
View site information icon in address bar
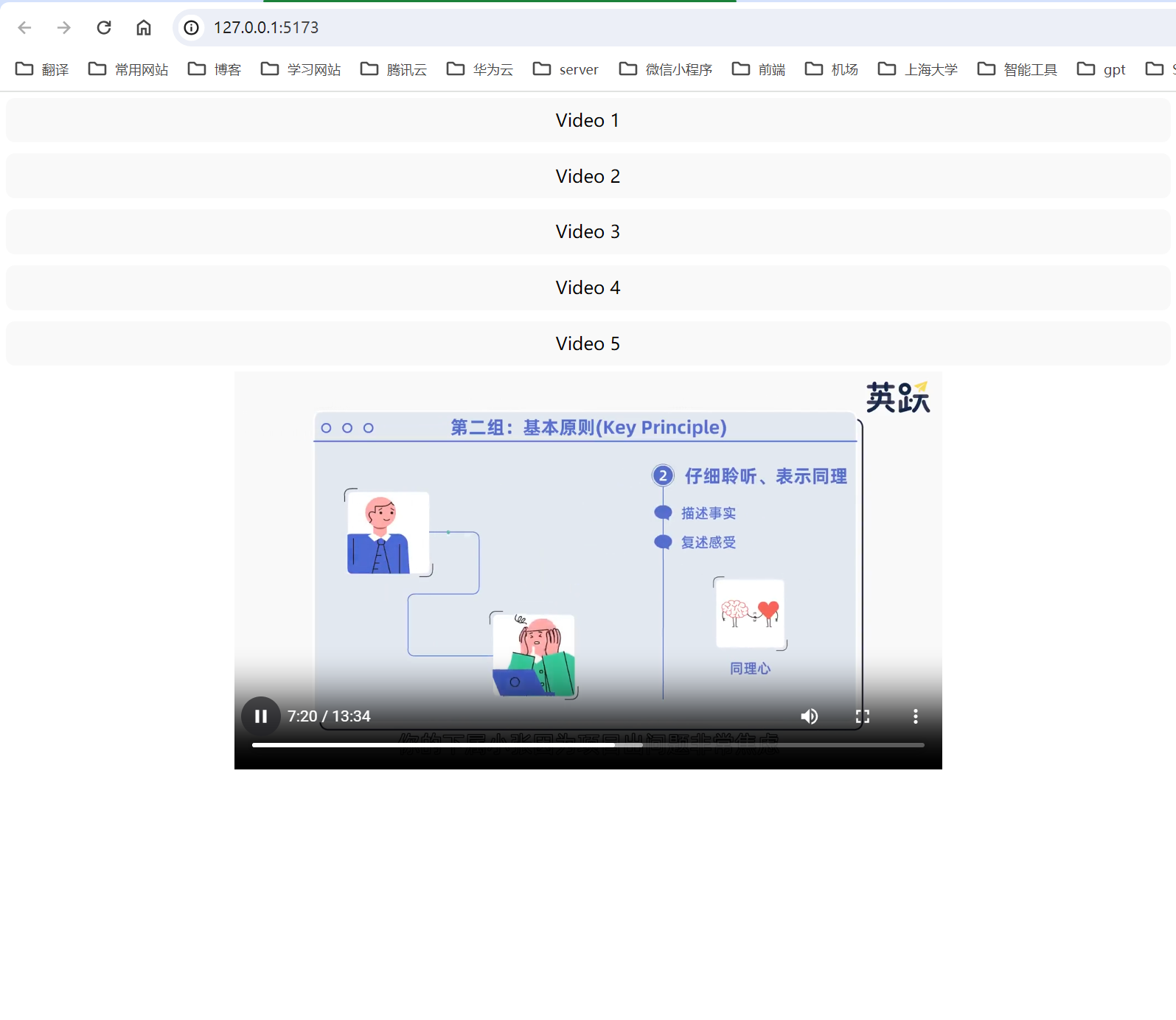(x=192, y=27)
